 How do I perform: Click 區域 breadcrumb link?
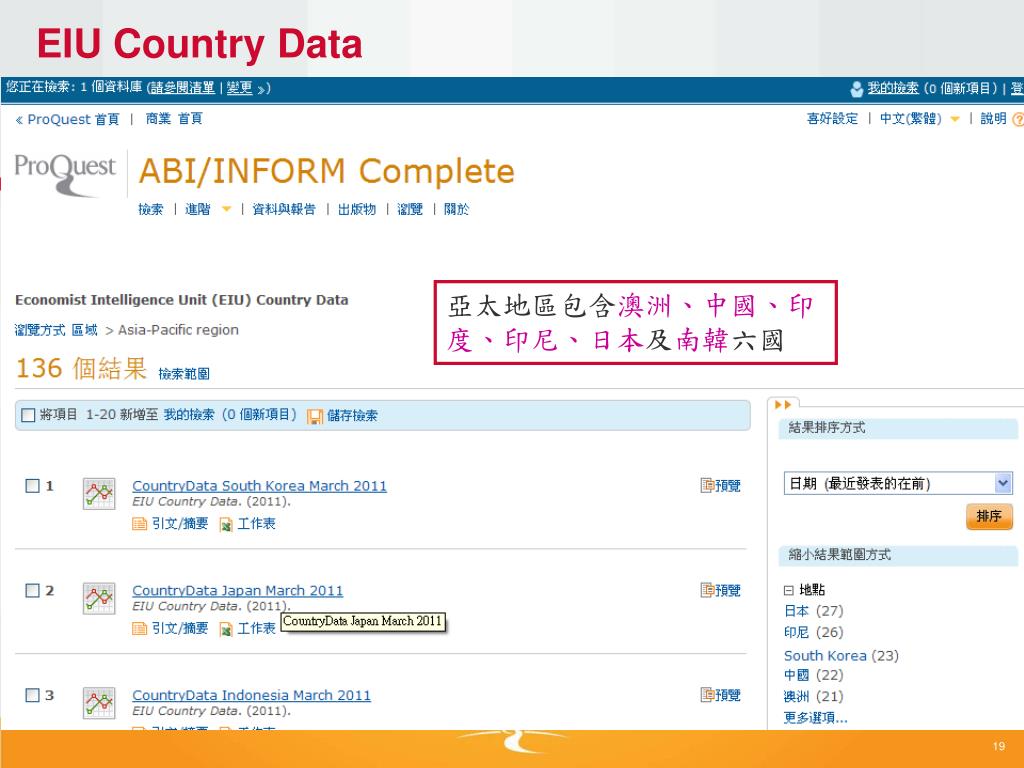point(84,330)
